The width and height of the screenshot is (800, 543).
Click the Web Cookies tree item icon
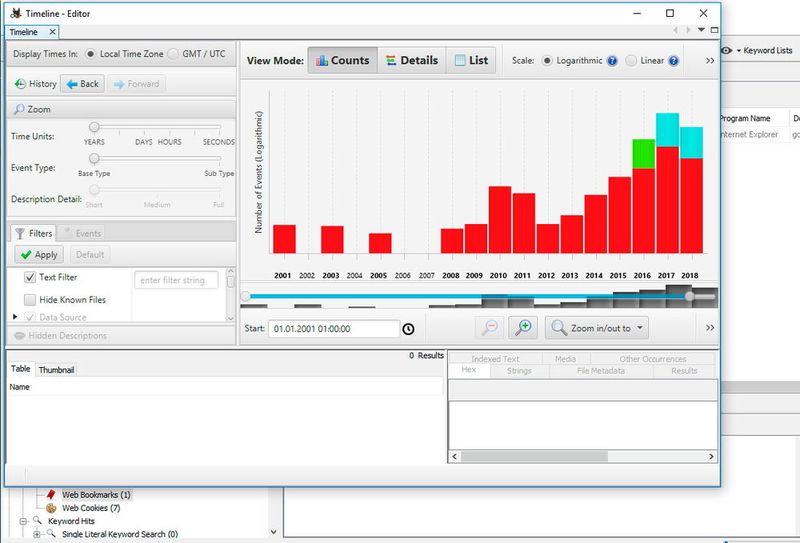tap(52, 508)
